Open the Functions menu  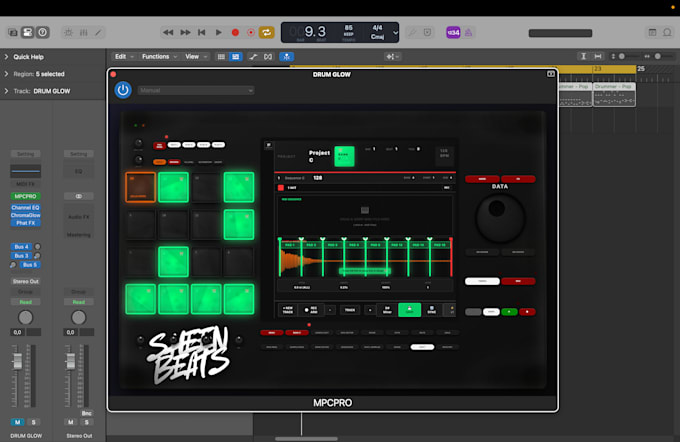coord(159,57)
